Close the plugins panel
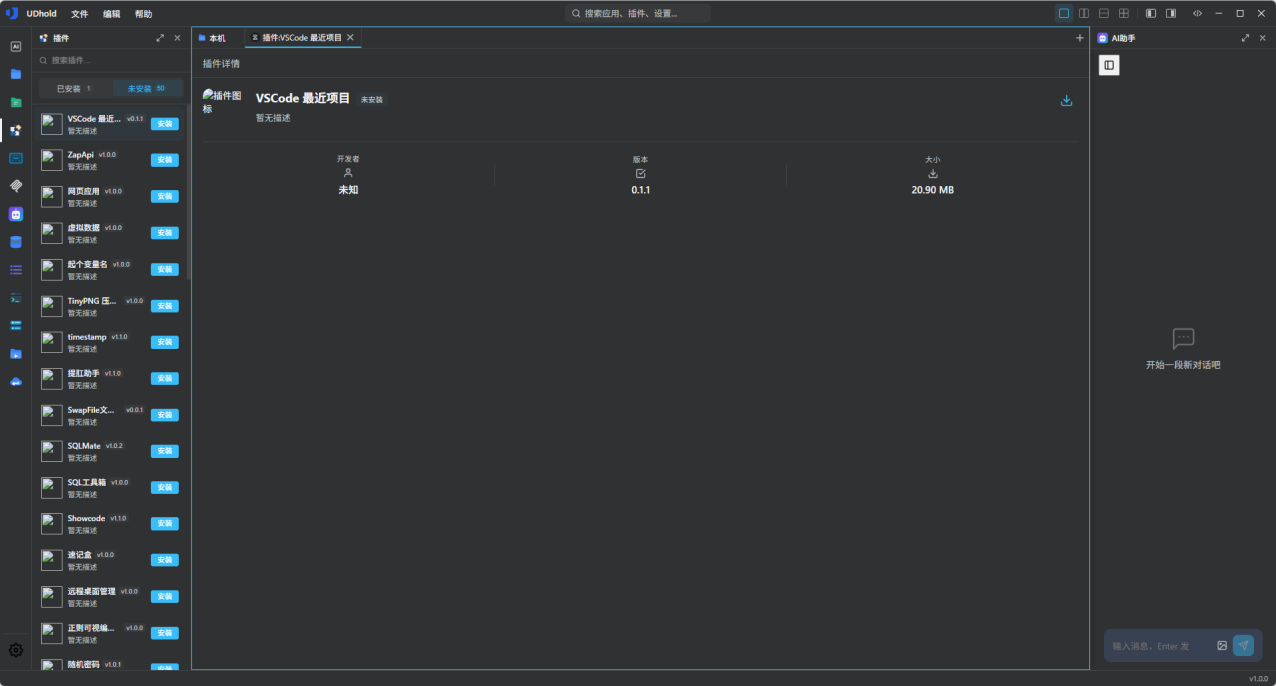1276x686 pixels. point(178,38)
